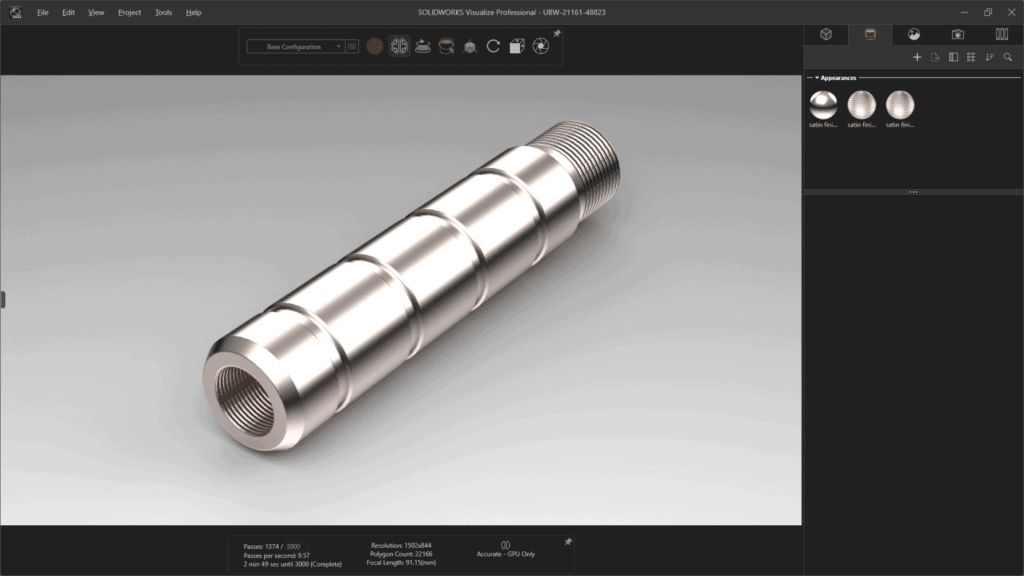Switch the appearance palette to grid view

(x=971, y=57)
